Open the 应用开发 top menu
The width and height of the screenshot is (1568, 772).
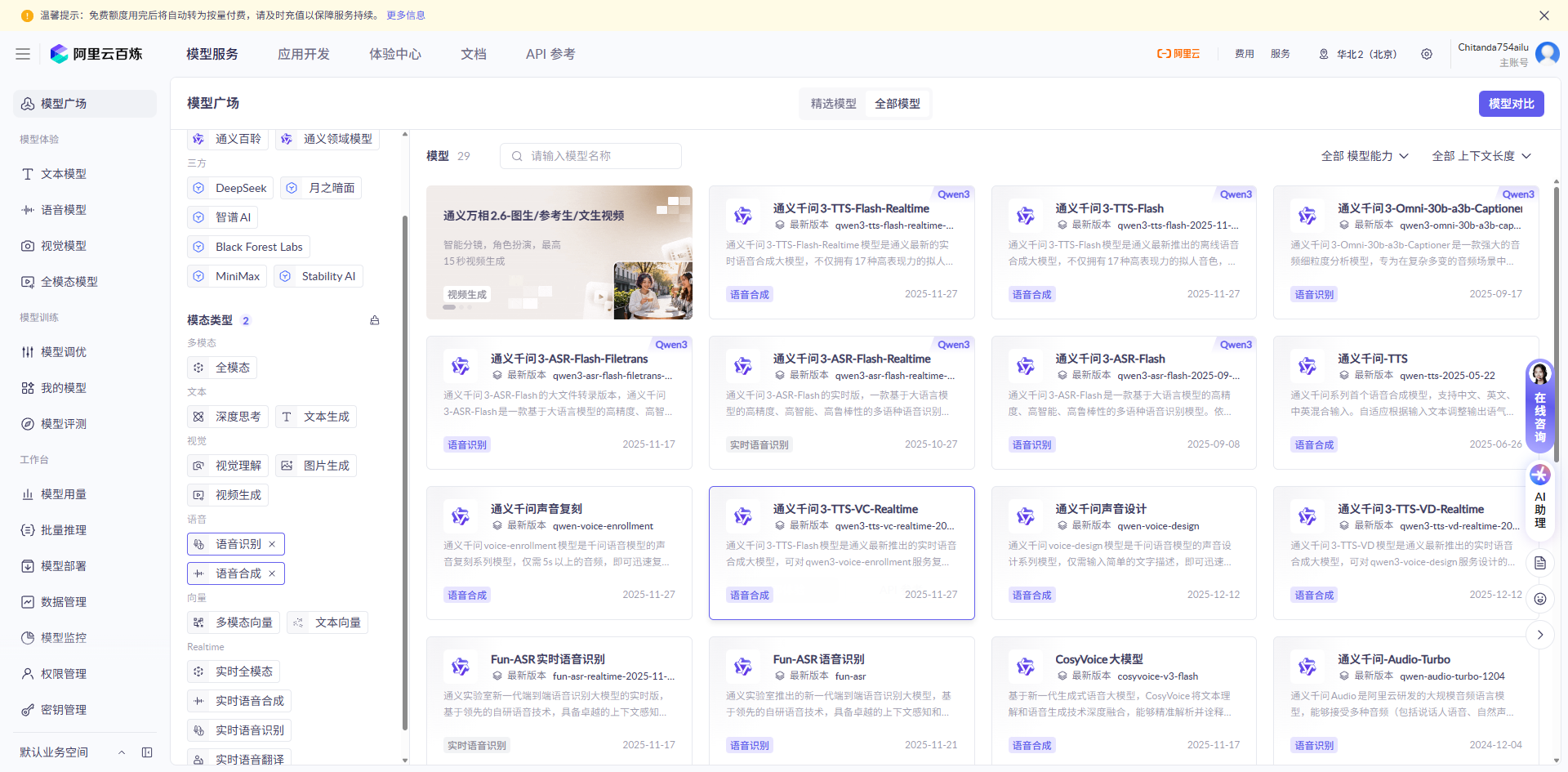pos(304,54)
